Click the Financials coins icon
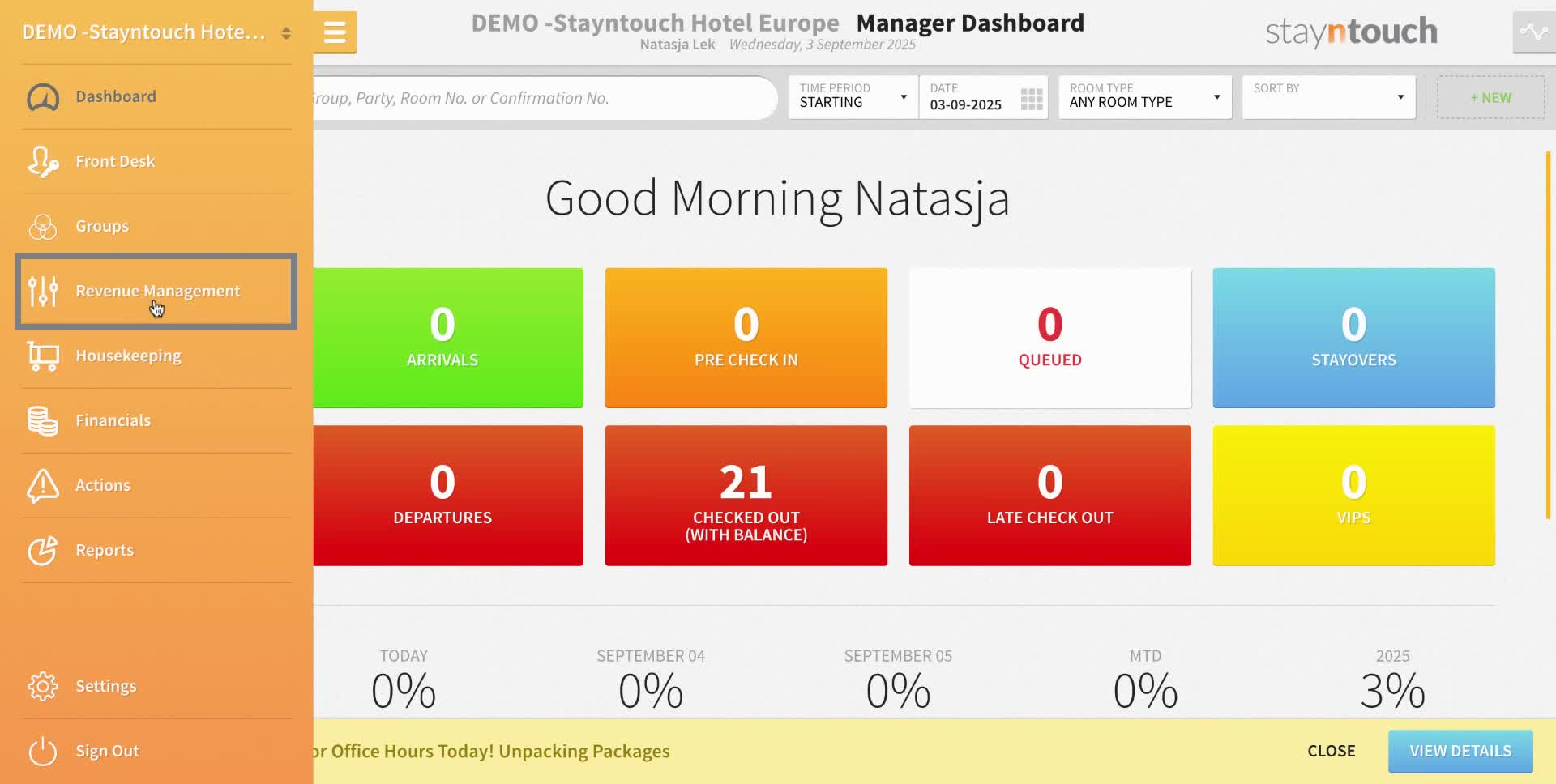 [43, 421]
